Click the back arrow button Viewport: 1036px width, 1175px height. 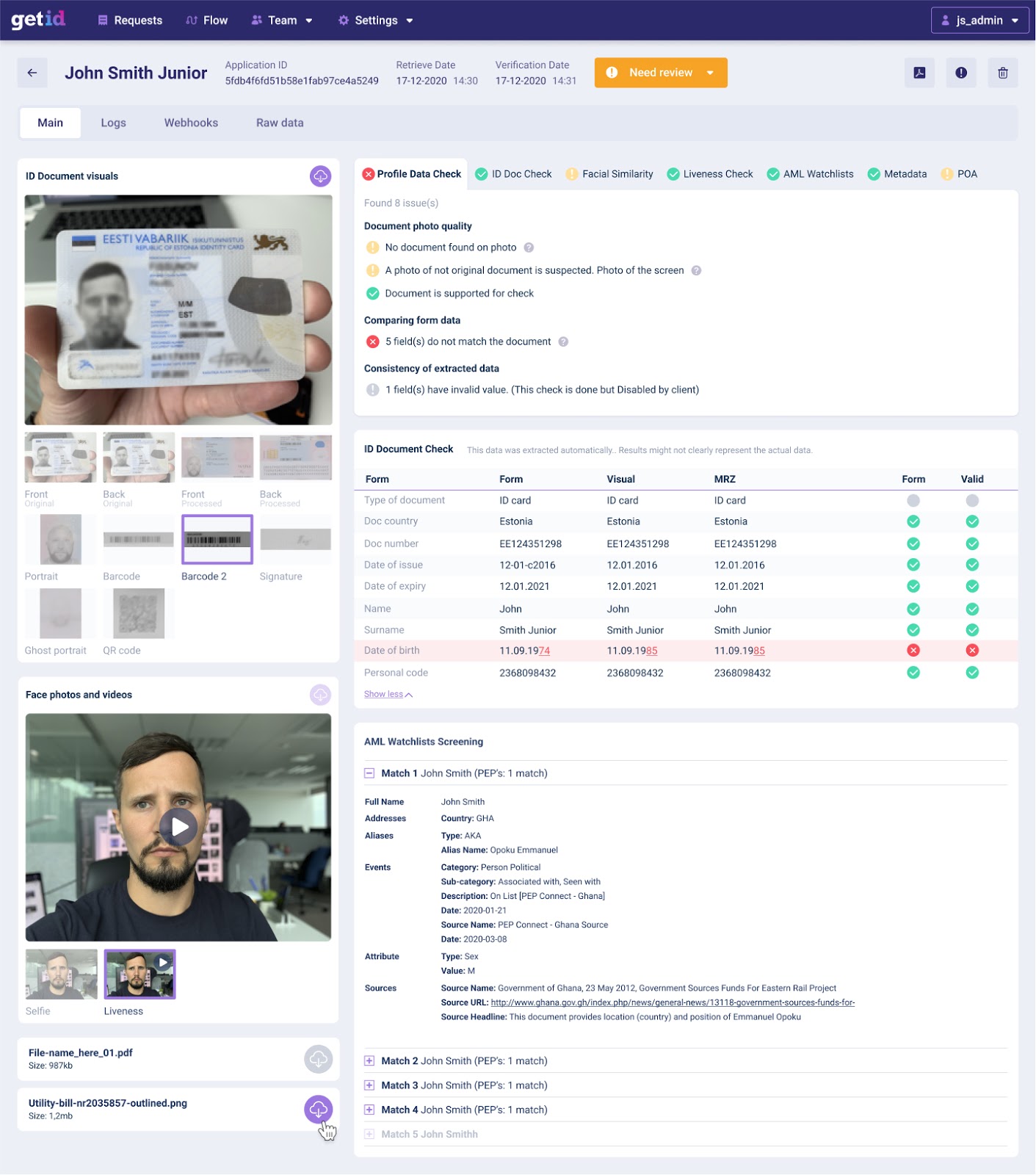32,73
